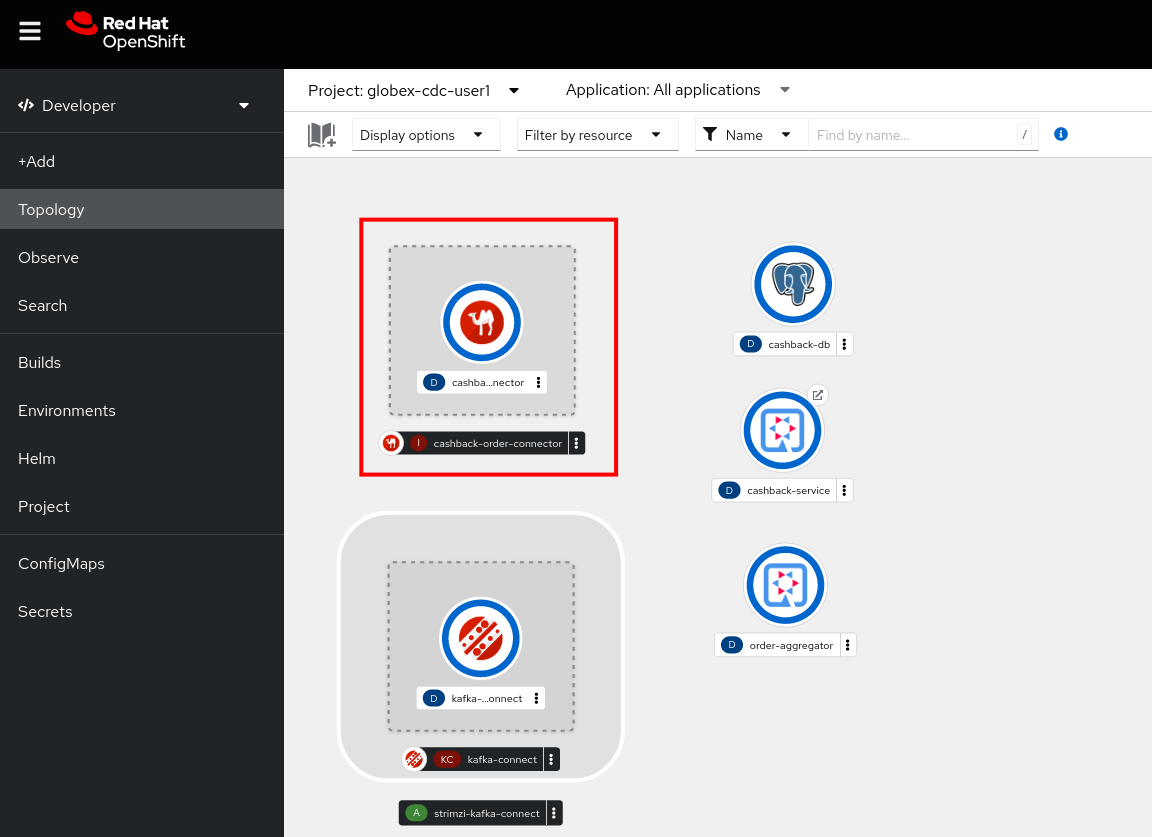Viewport: 1152px width, 837px height.
Task: Select the Camel cashback connector node
Action: (482, 323)
